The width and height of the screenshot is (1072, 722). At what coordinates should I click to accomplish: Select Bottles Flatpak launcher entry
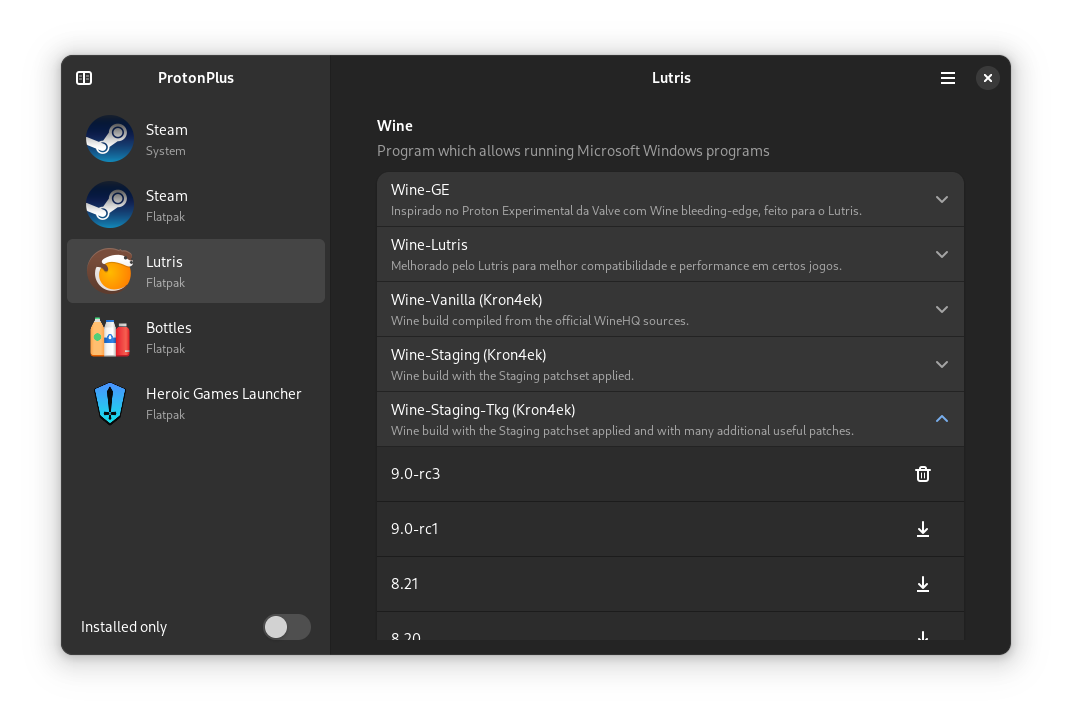point(196,337)
